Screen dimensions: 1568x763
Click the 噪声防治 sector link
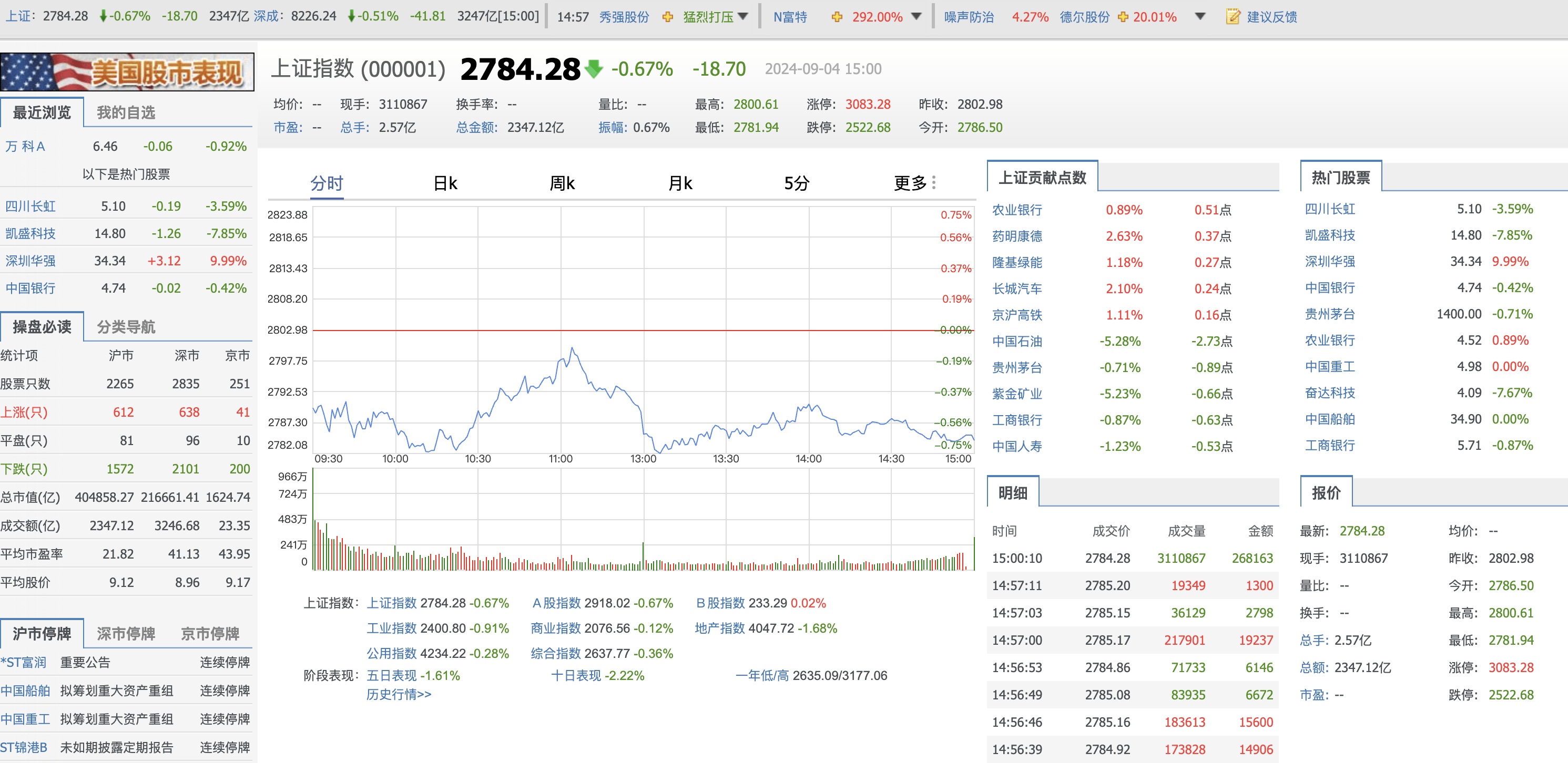[969, 17]
